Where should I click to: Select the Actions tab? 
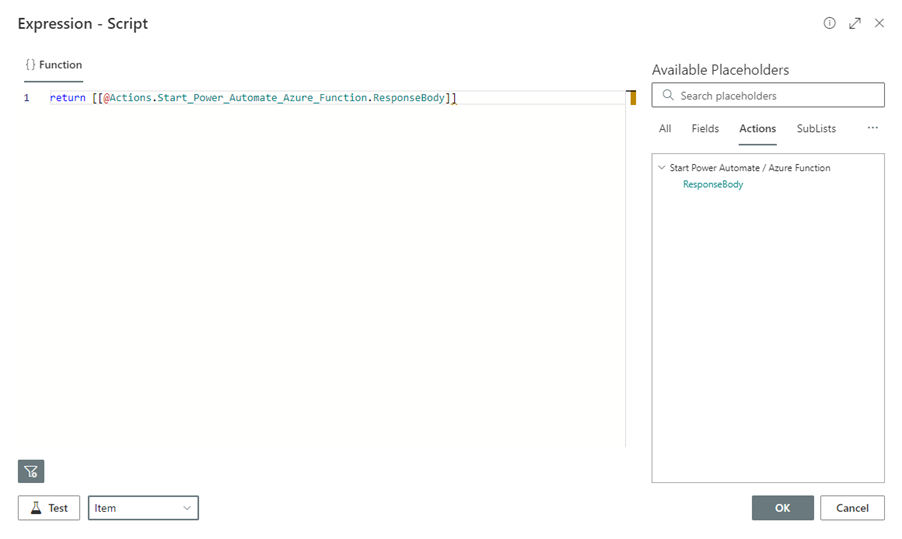point(758,128)
